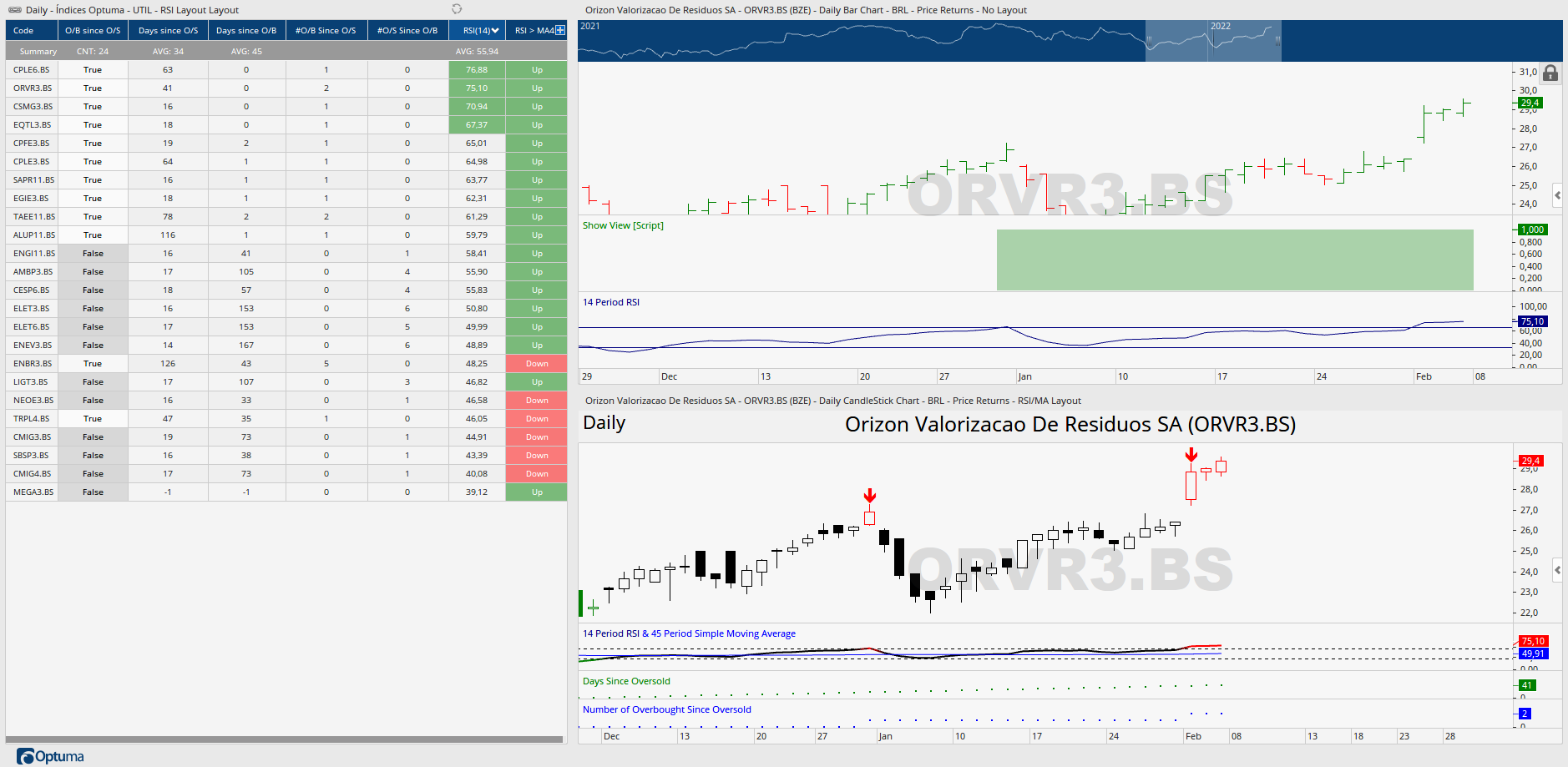Select the CESP6.BS row
This screenshot has height=767, width=1568.
click(x=286, y=290)
